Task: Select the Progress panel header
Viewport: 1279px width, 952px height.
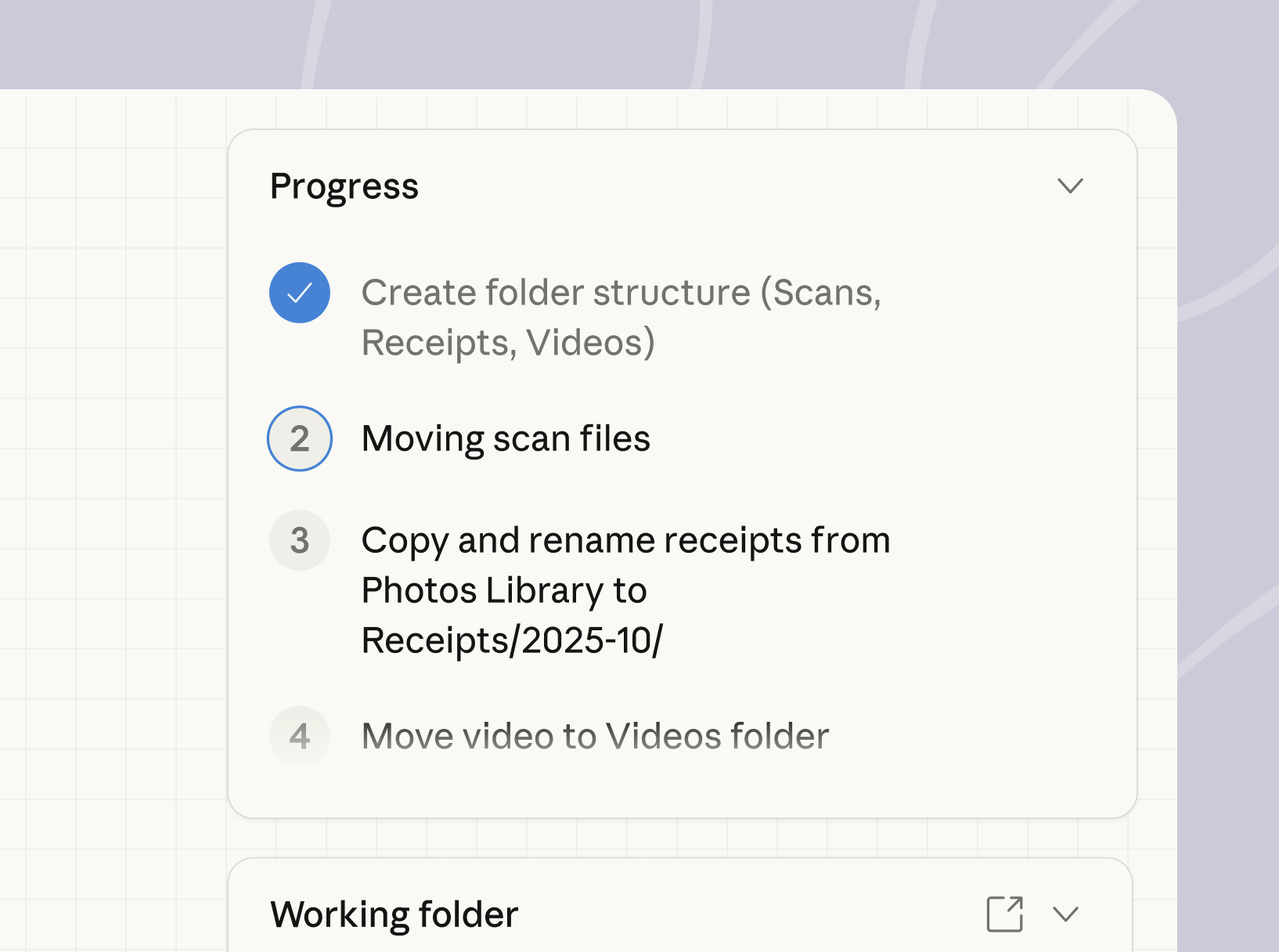Action: 344,186
